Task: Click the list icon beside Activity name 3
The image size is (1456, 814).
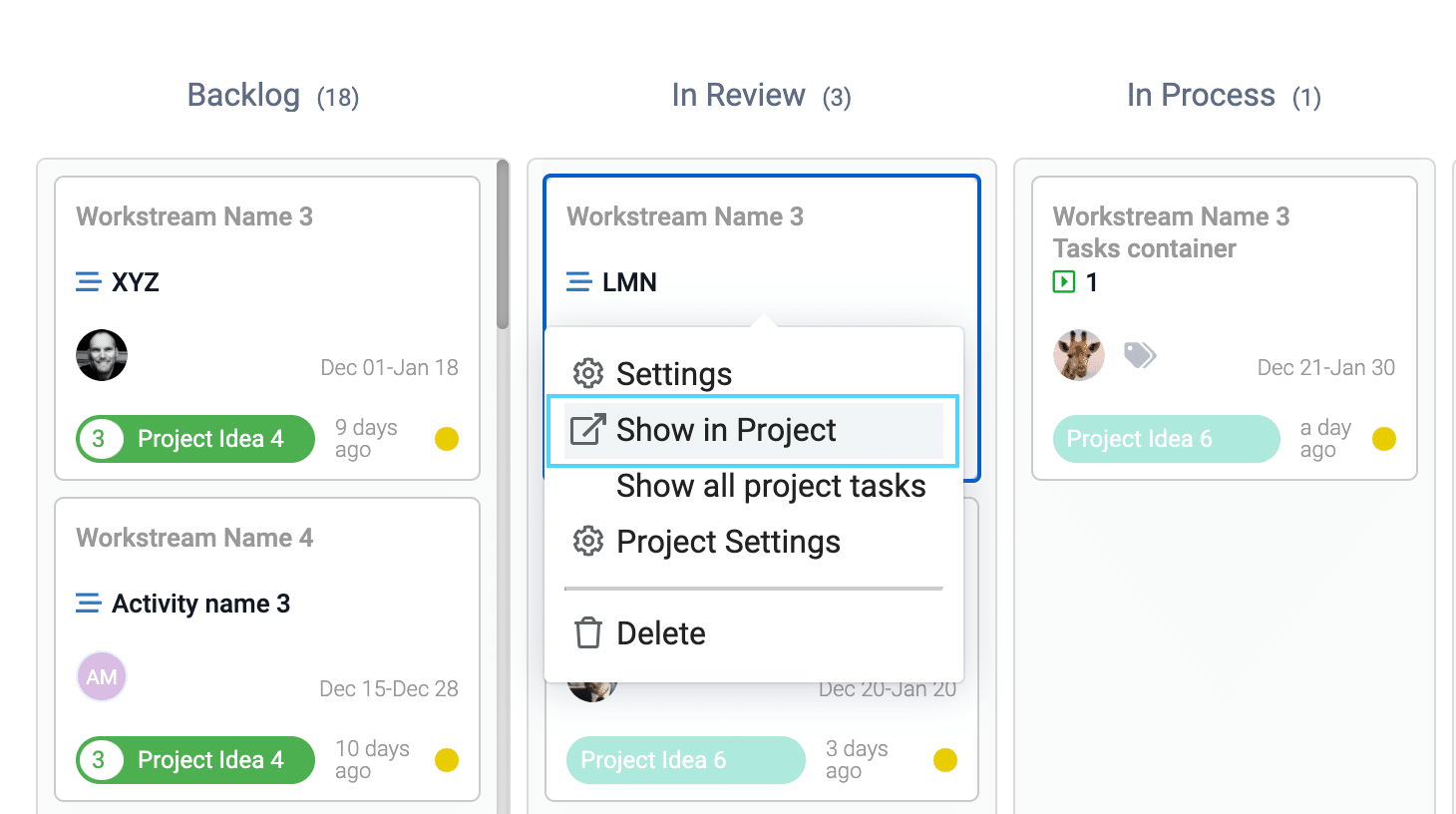Action: click(x=89, y=604)
